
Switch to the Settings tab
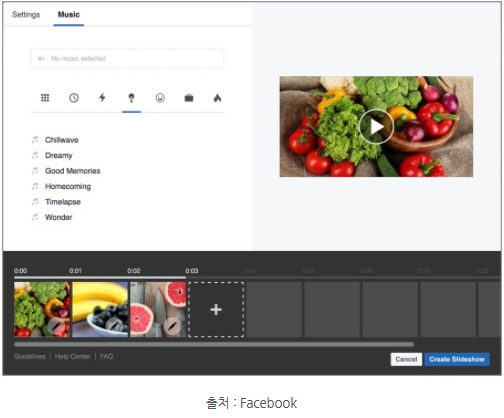tap(26, 15)
